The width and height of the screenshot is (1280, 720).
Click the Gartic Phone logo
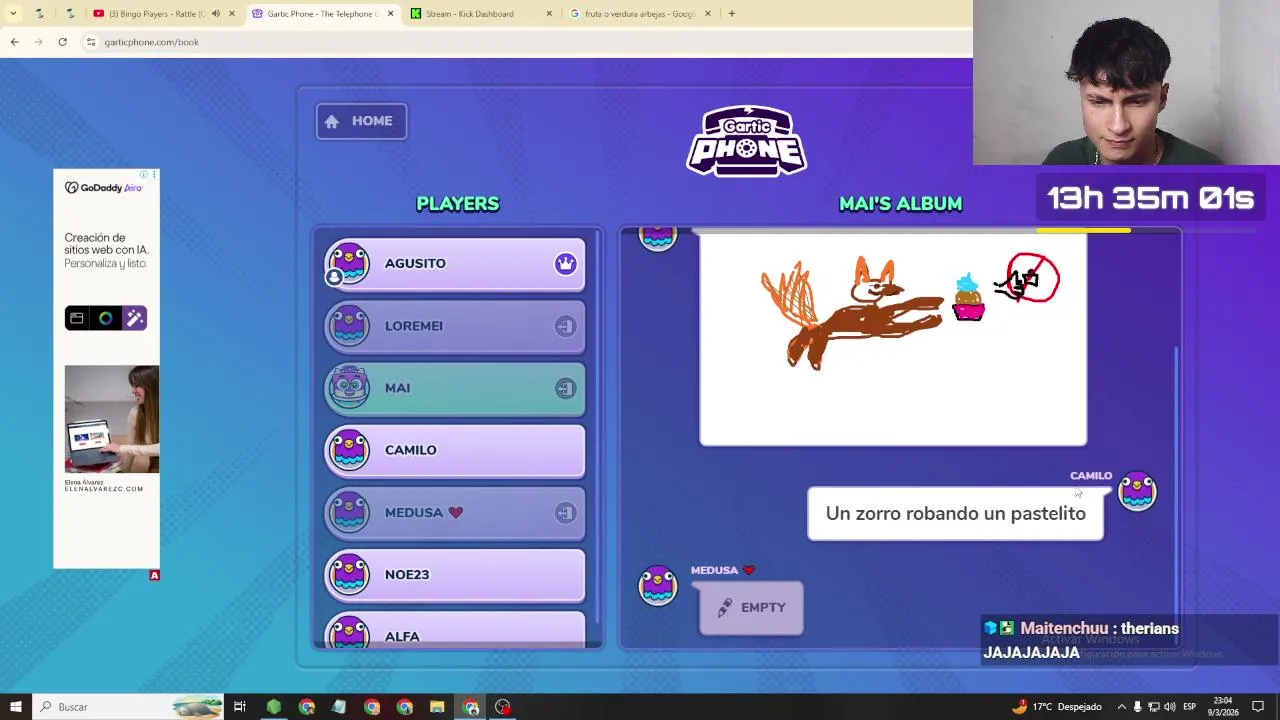[747, 141]
